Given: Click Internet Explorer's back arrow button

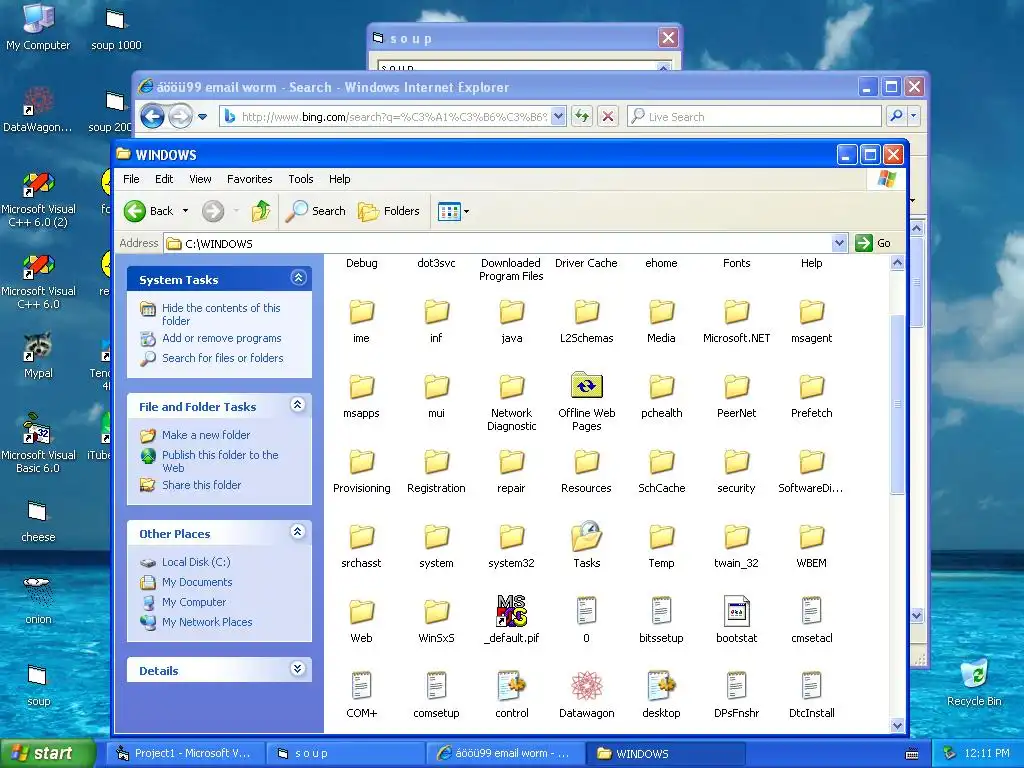Looking at the screenshot, I should tap(152, 116).
